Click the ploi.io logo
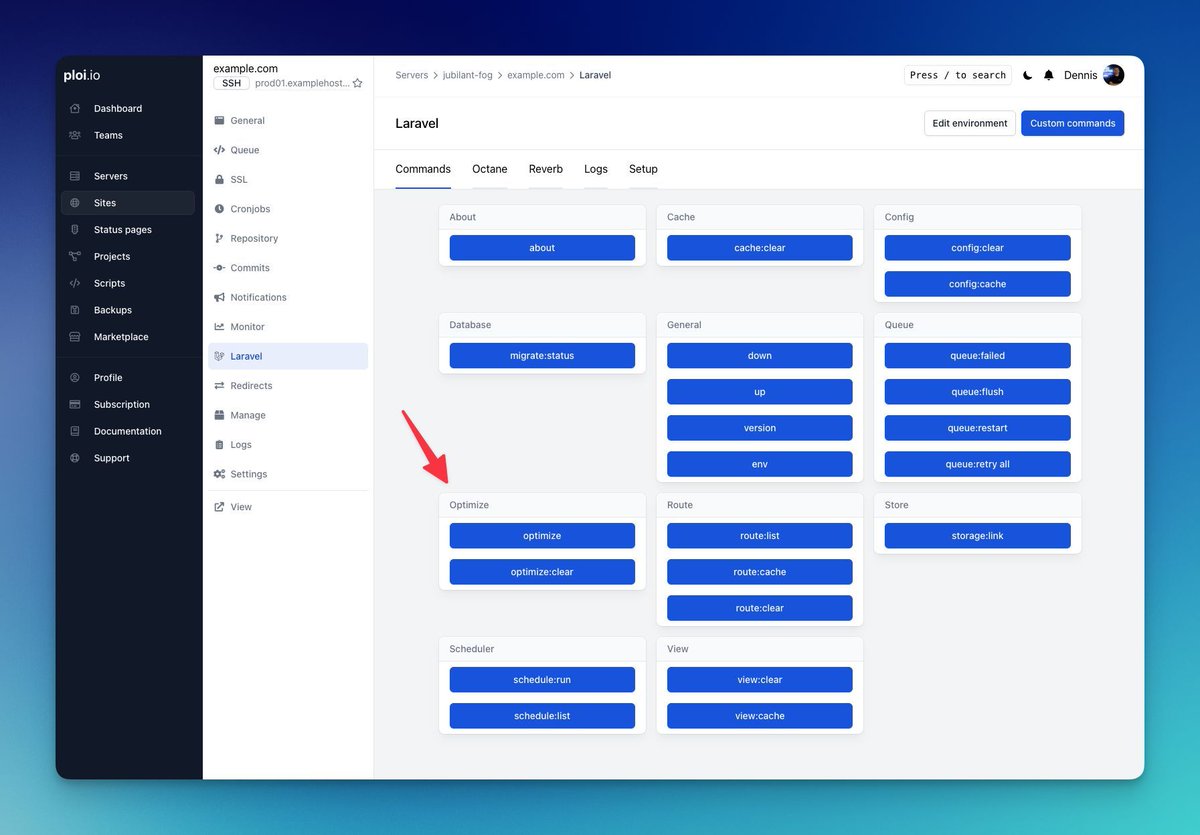The image size is (1200, 835). click(82, 75)
